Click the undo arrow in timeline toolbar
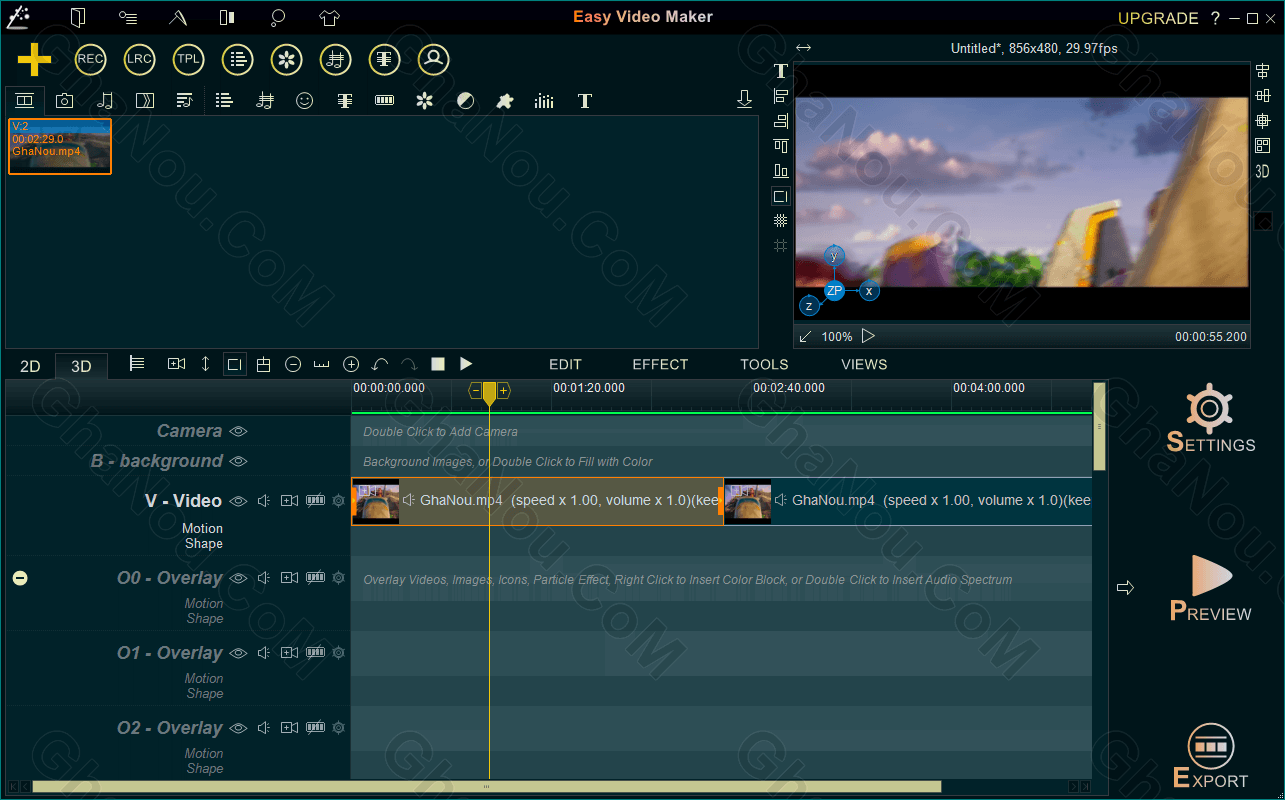1285x800 pixels. [x=380, y=365]
